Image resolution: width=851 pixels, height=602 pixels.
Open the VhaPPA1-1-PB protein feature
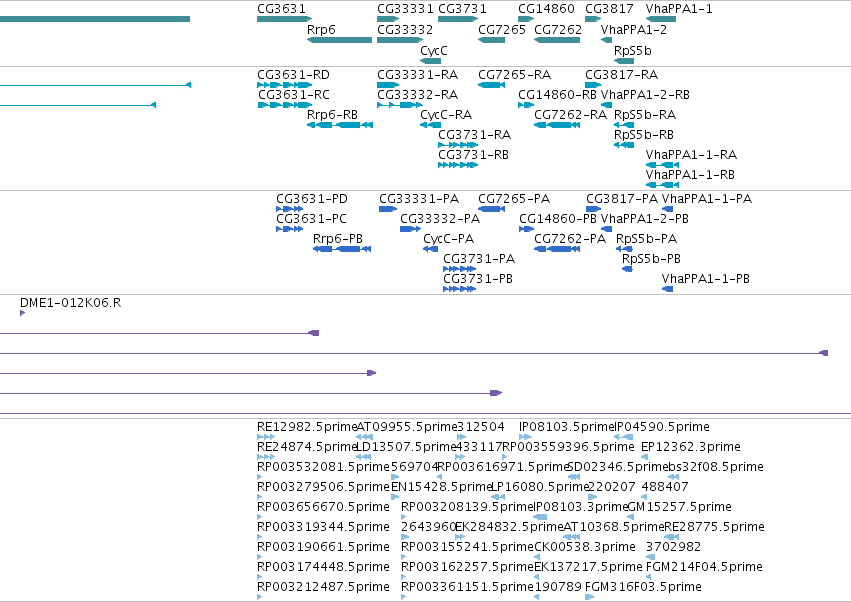[706, 280]
